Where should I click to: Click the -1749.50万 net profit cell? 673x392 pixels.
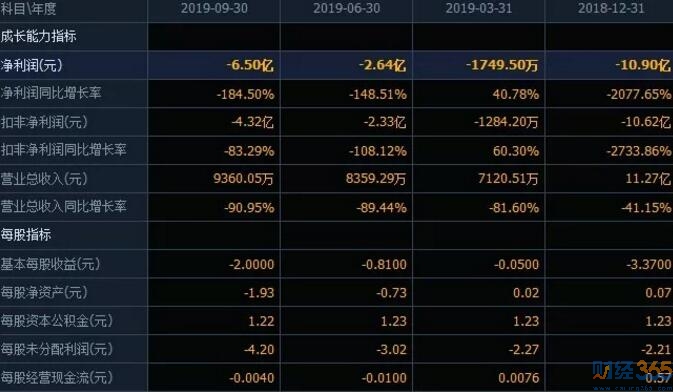pos(502,65)
